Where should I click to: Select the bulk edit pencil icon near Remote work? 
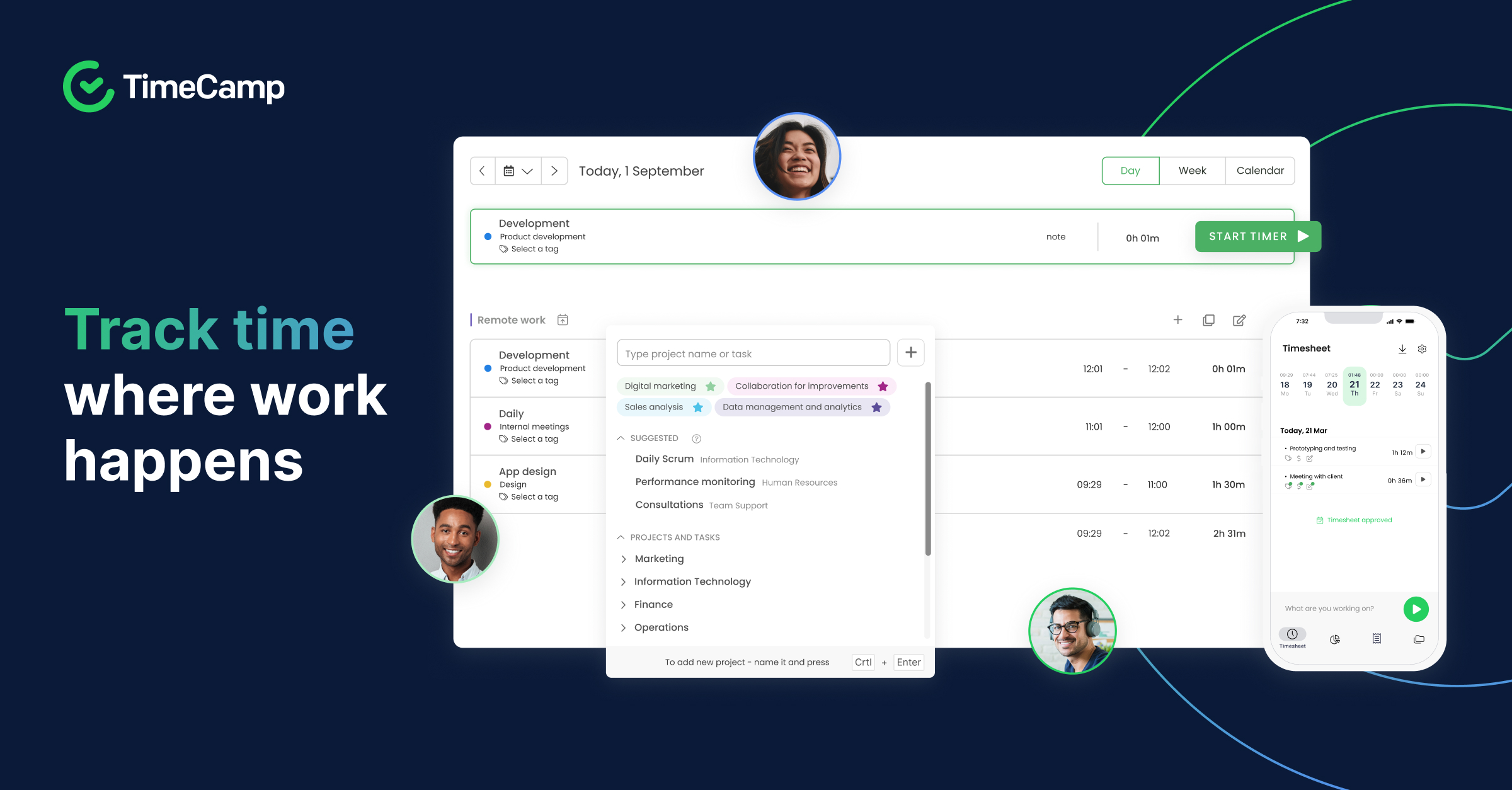pos(1239,320)
